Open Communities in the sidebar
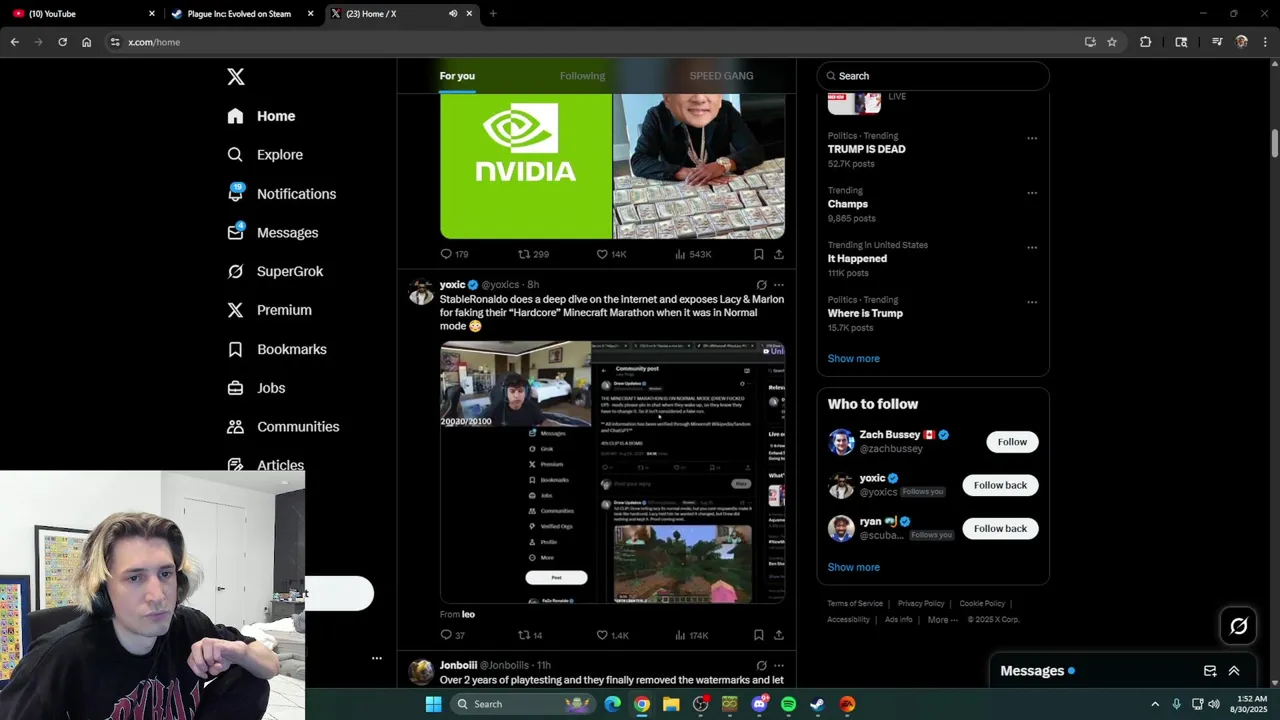1280x720 pixels. pos(283,427)
